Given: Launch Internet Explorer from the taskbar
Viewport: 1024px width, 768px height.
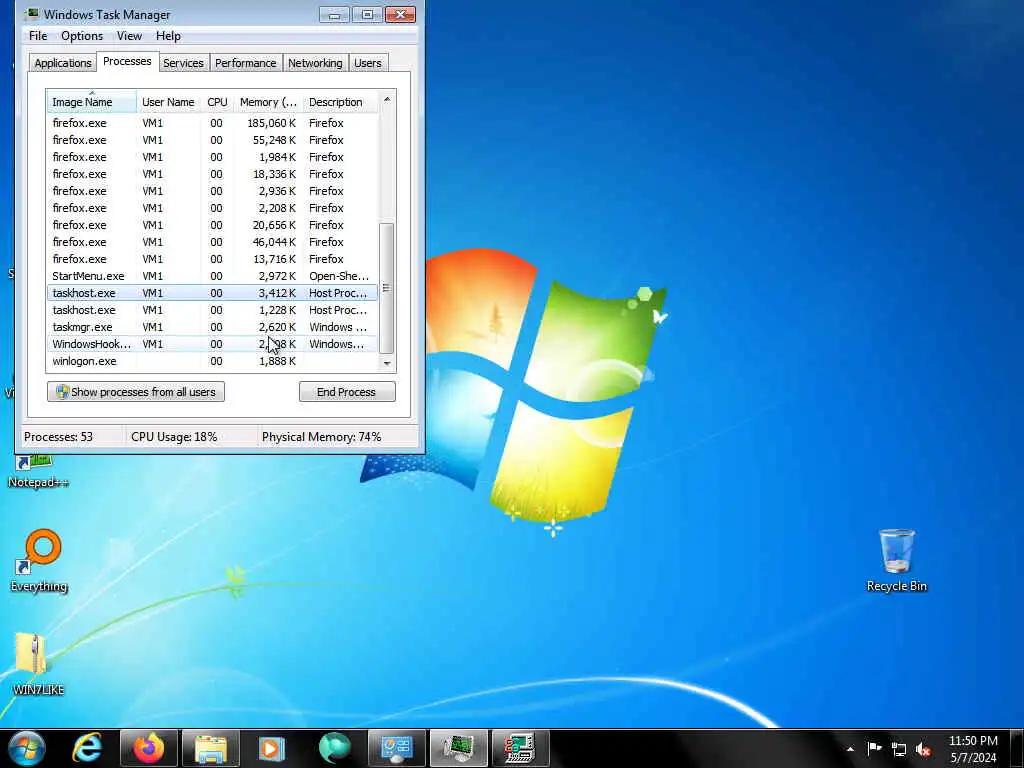Looking at the screenshot, I should click(x=87, y=748).
